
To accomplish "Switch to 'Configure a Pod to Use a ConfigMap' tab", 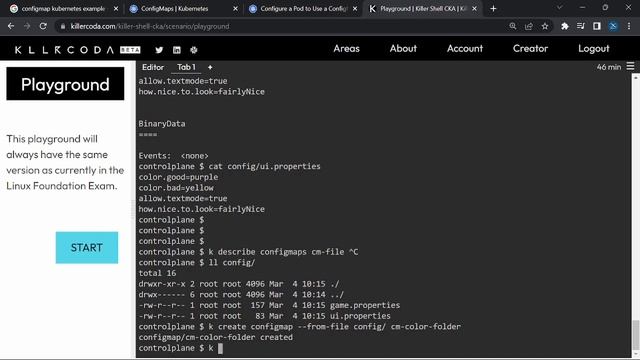I will 303,9.
